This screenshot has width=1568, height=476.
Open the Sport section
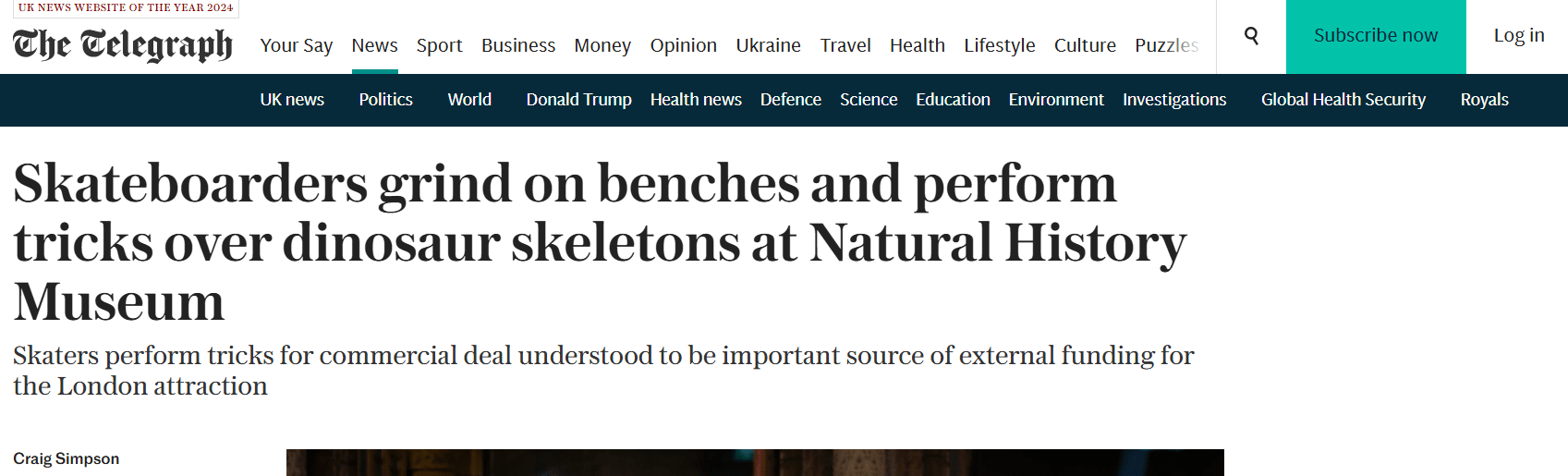tap(439, 45)
